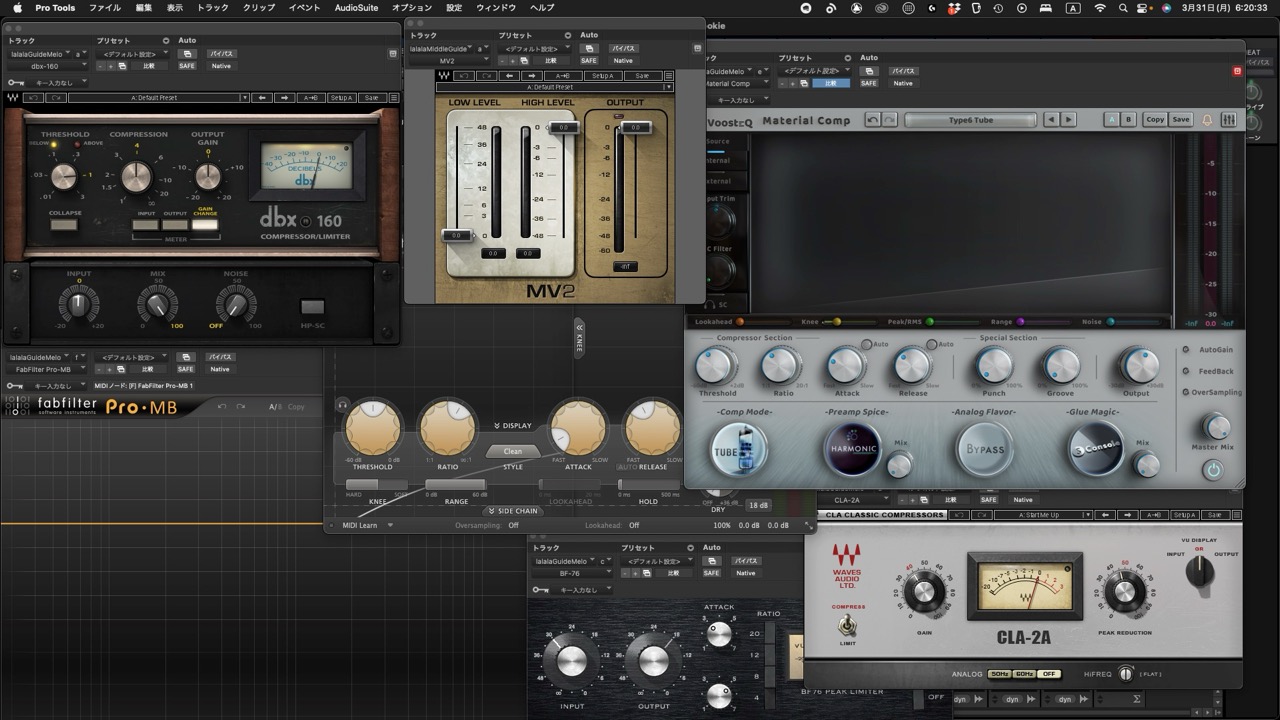Go to previous preset in Material Comp
Image resolution: width=1280 pixels, height=720 pixels.
coord(1051,120)
